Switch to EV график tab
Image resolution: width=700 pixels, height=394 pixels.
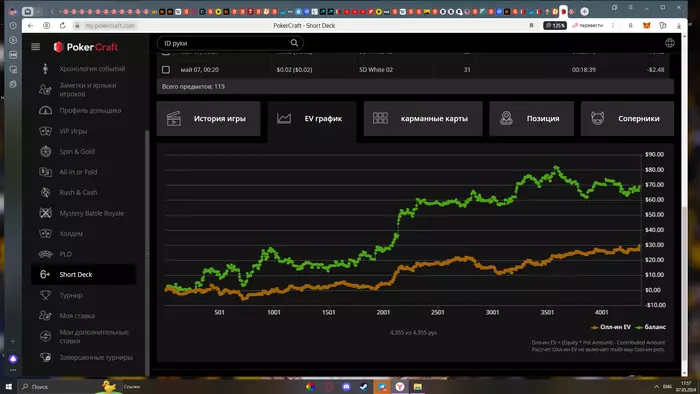(312, 119)
